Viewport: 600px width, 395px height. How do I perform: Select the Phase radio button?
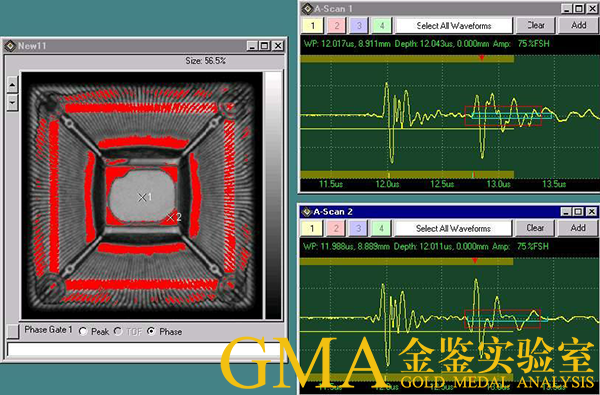(151, 331)
